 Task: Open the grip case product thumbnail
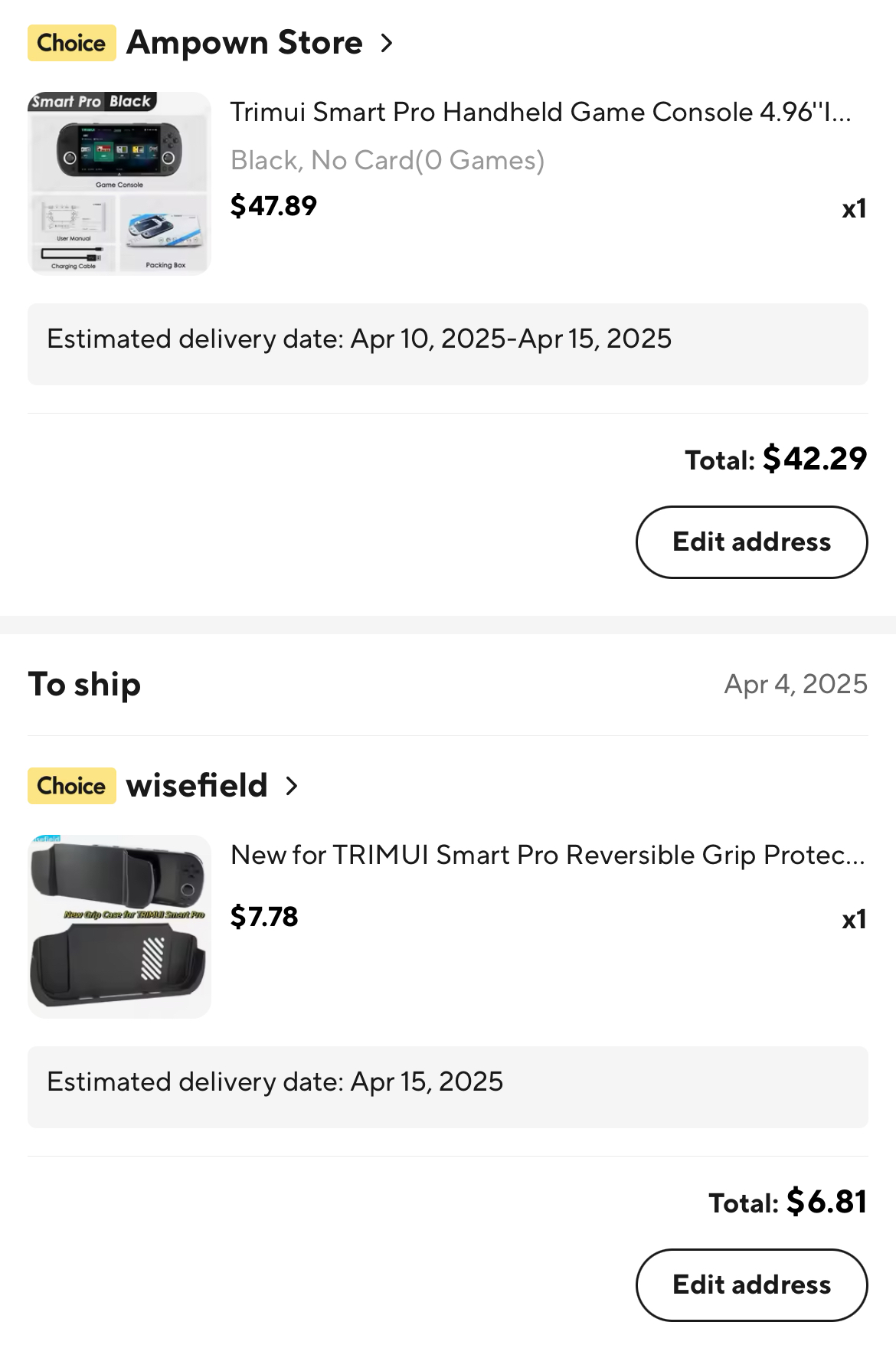(119, 926)
